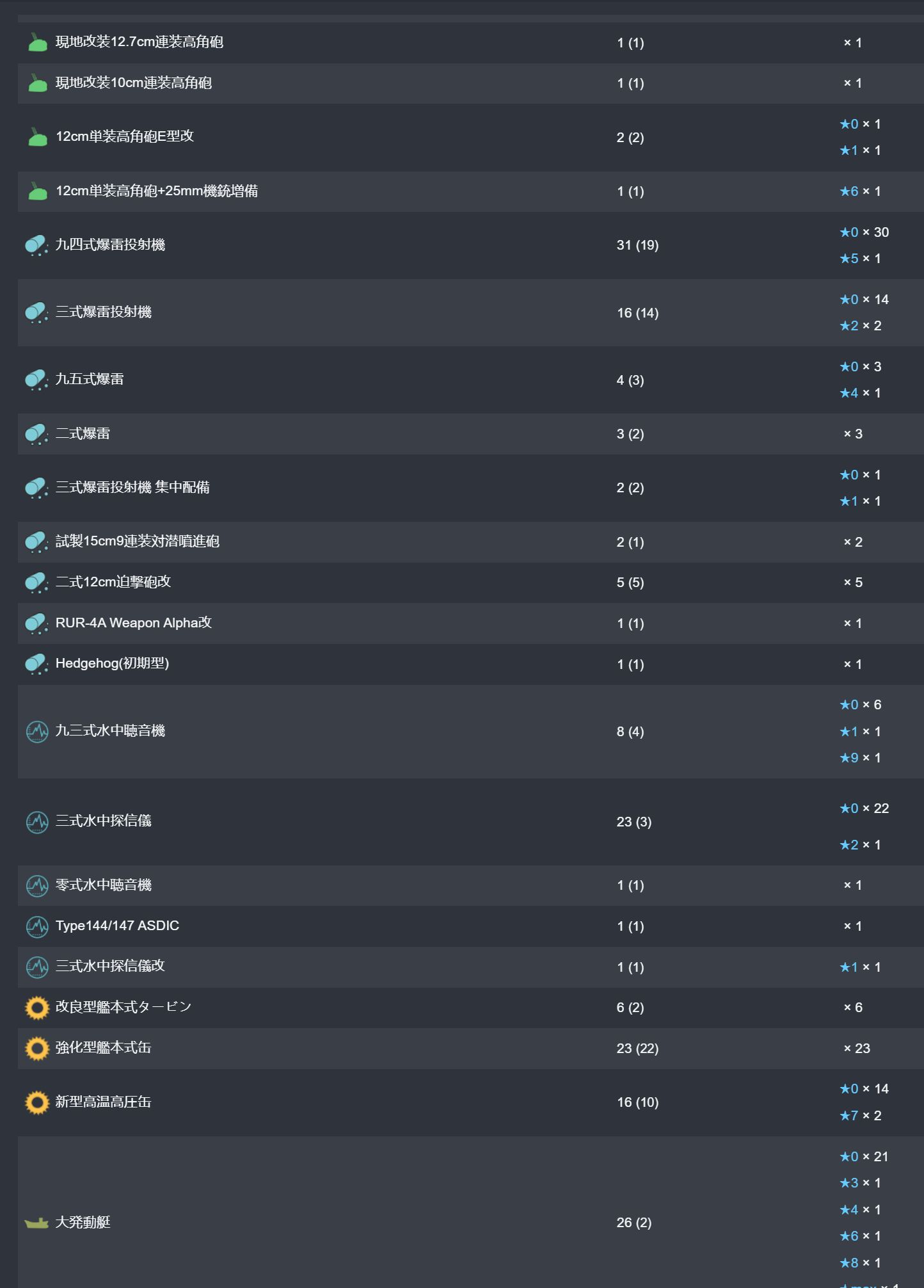This screenshot has width=924, height=1288.
Task: Select the RUR-4A Weapon Alpha改 entry
Action: (x=134, y=623)
